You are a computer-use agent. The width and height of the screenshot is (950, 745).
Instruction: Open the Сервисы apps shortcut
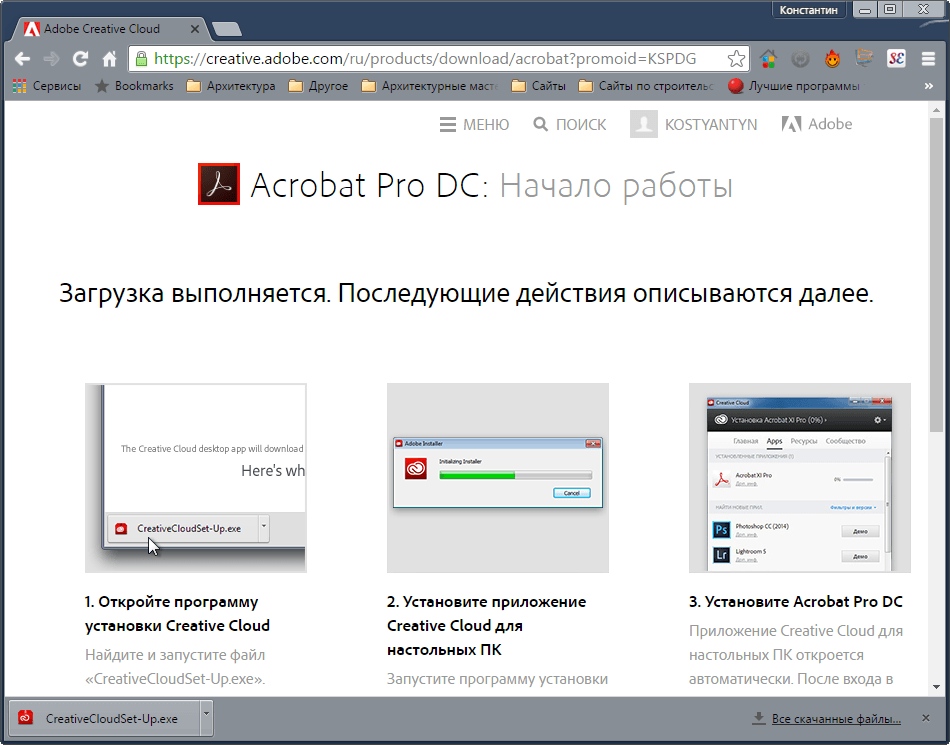click(47, 86)
